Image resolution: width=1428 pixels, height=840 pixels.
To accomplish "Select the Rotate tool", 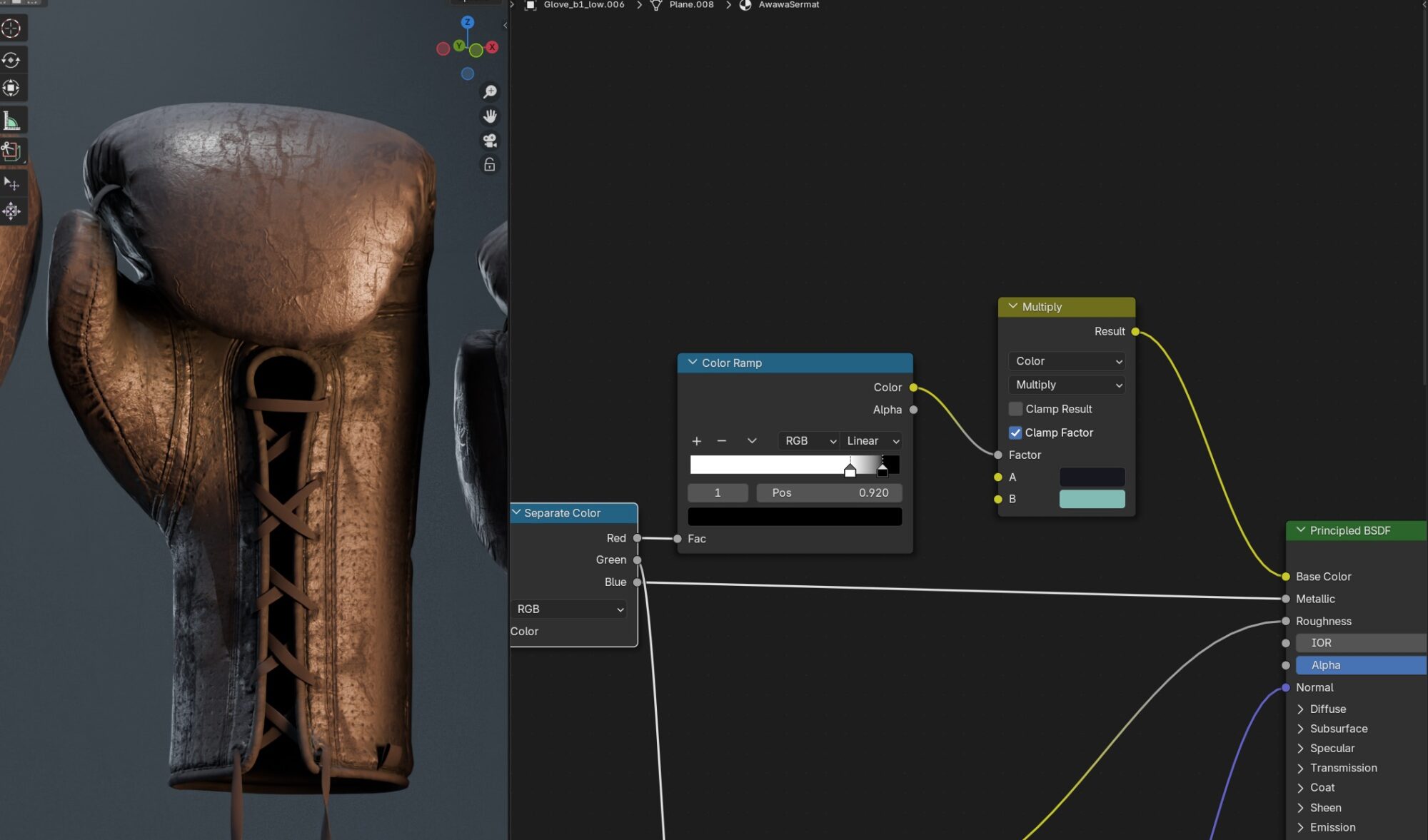I will coord(11,60).
